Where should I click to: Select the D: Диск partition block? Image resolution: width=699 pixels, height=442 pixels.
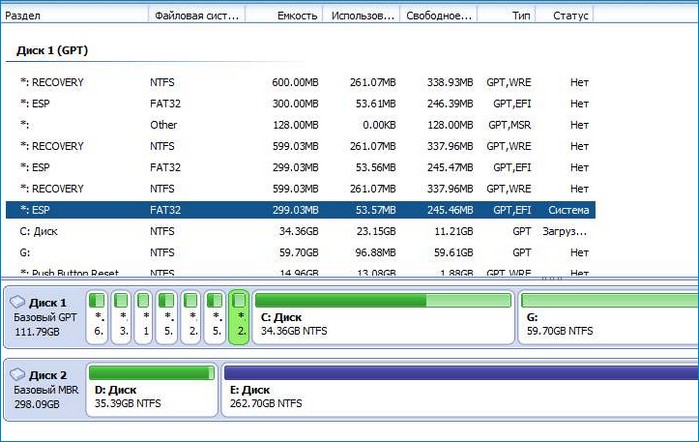coord(152,389)
